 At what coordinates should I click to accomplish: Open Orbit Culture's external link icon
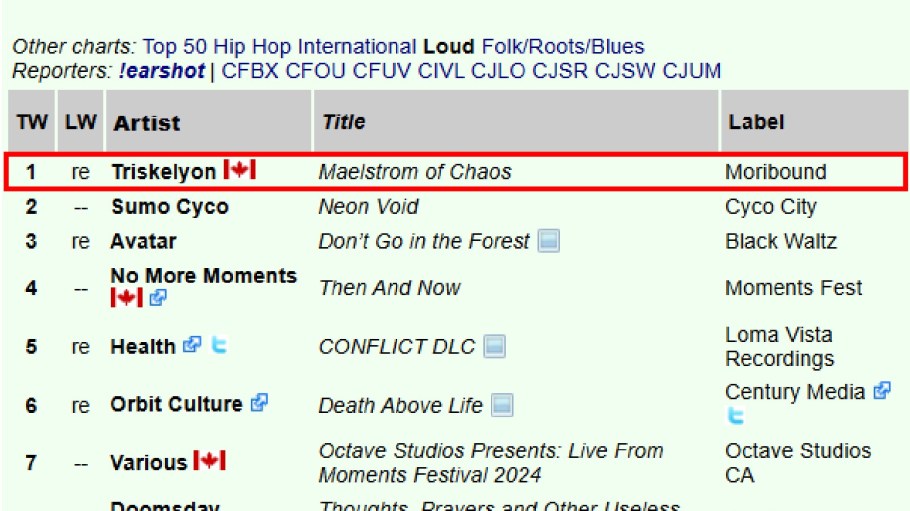[x=259, y=403]
